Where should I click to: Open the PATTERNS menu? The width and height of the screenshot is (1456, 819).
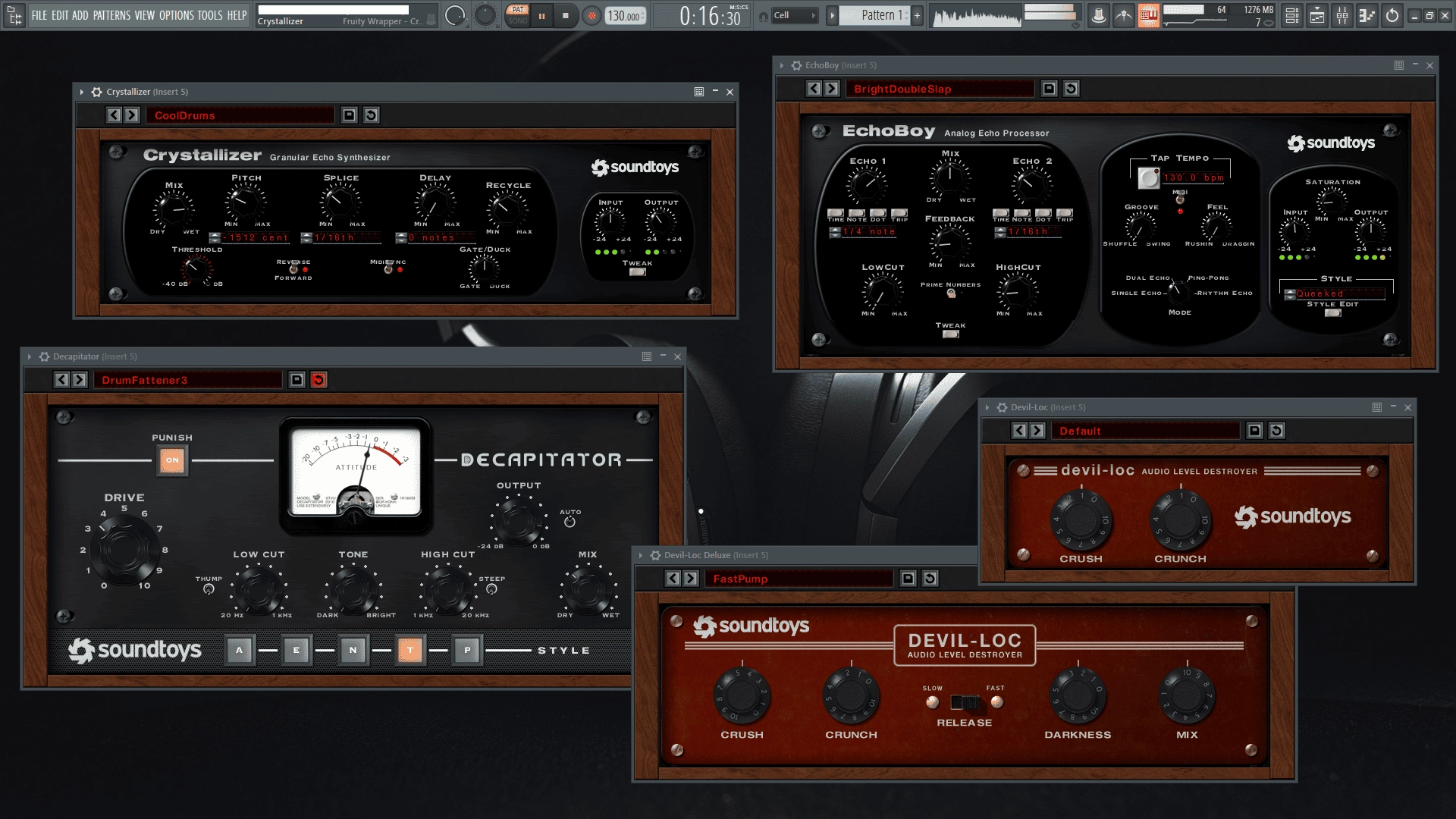(x=111, y=15)
